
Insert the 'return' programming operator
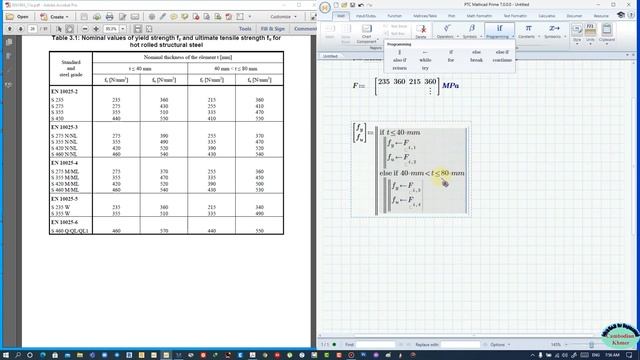tap(399, 68)
